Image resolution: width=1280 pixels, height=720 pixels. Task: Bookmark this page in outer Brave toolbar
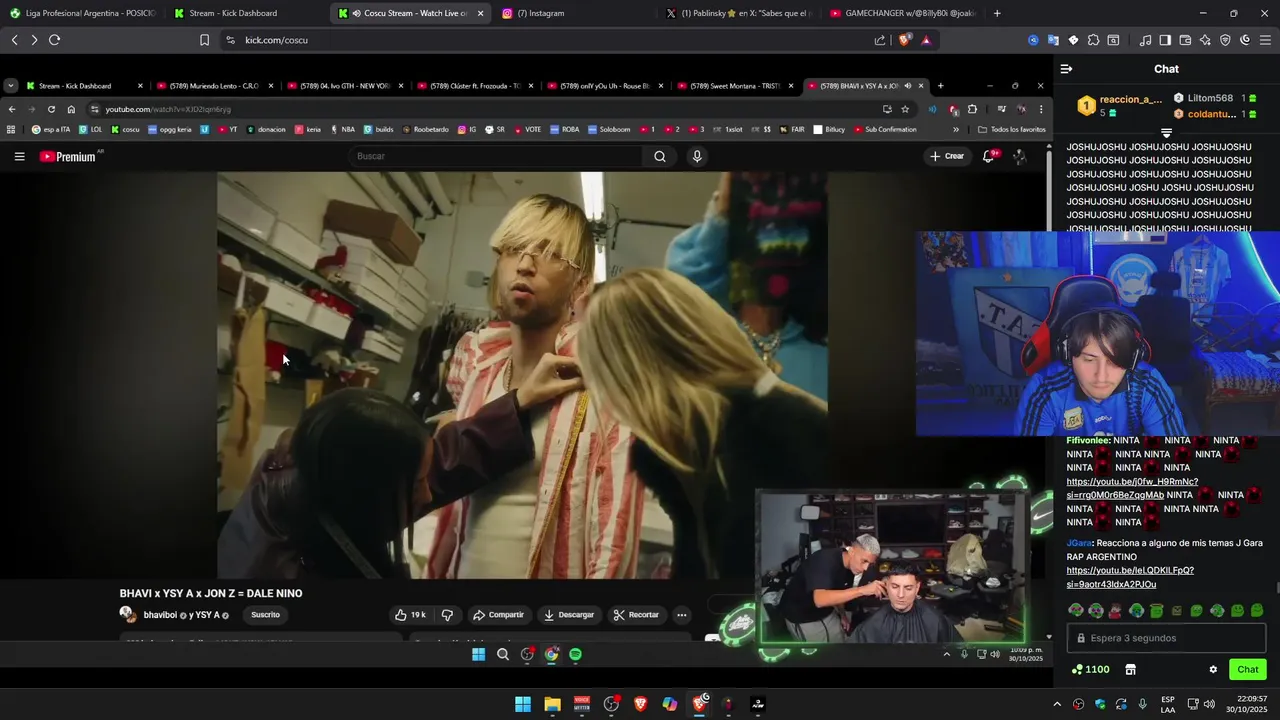(204, 40)
